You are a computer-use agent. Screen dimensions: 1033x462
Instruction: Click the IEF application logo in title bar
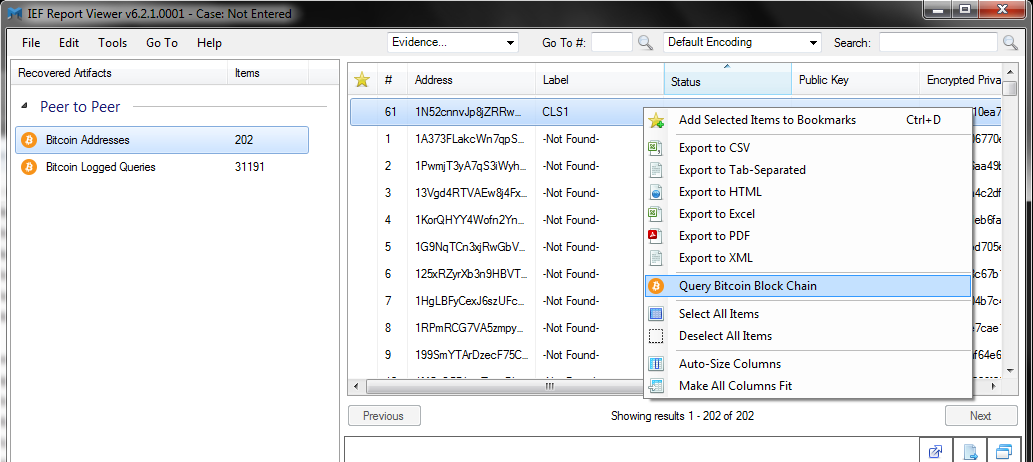coord(14,13)
